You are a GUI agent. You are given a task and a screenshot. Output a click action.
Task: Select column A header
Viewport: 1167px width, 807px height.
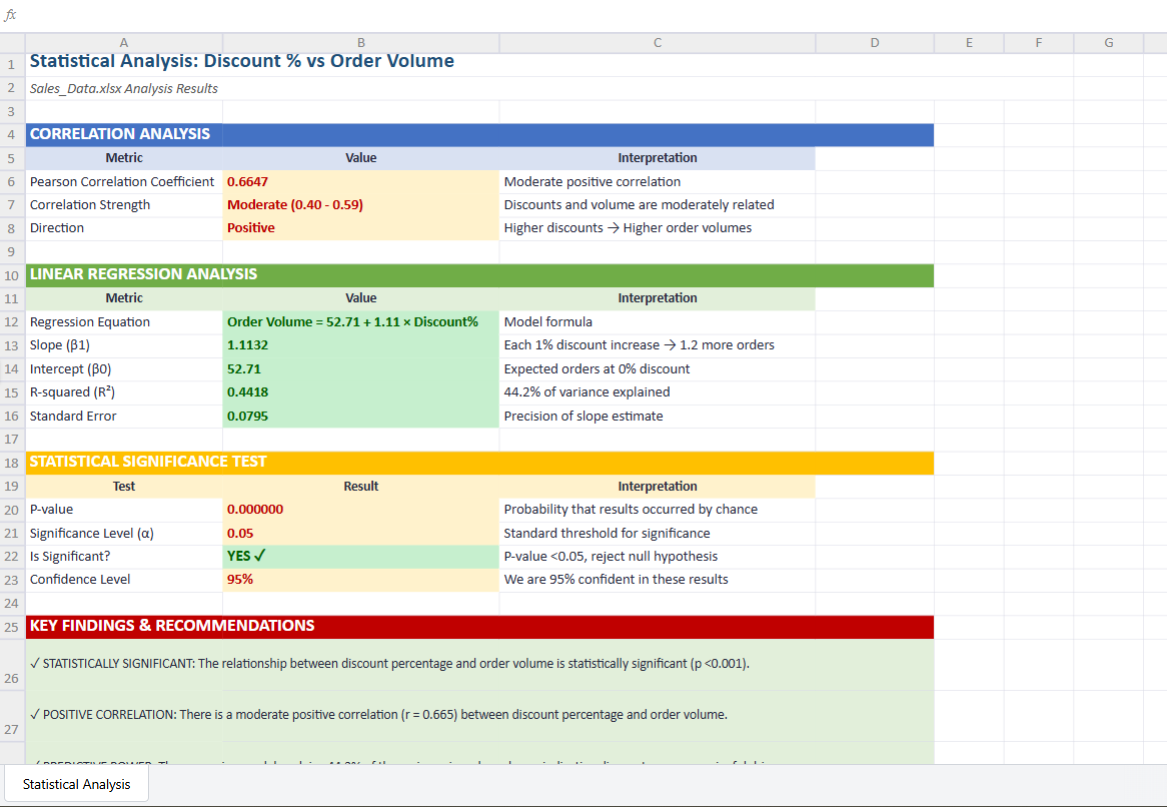(x=124, y=42)
